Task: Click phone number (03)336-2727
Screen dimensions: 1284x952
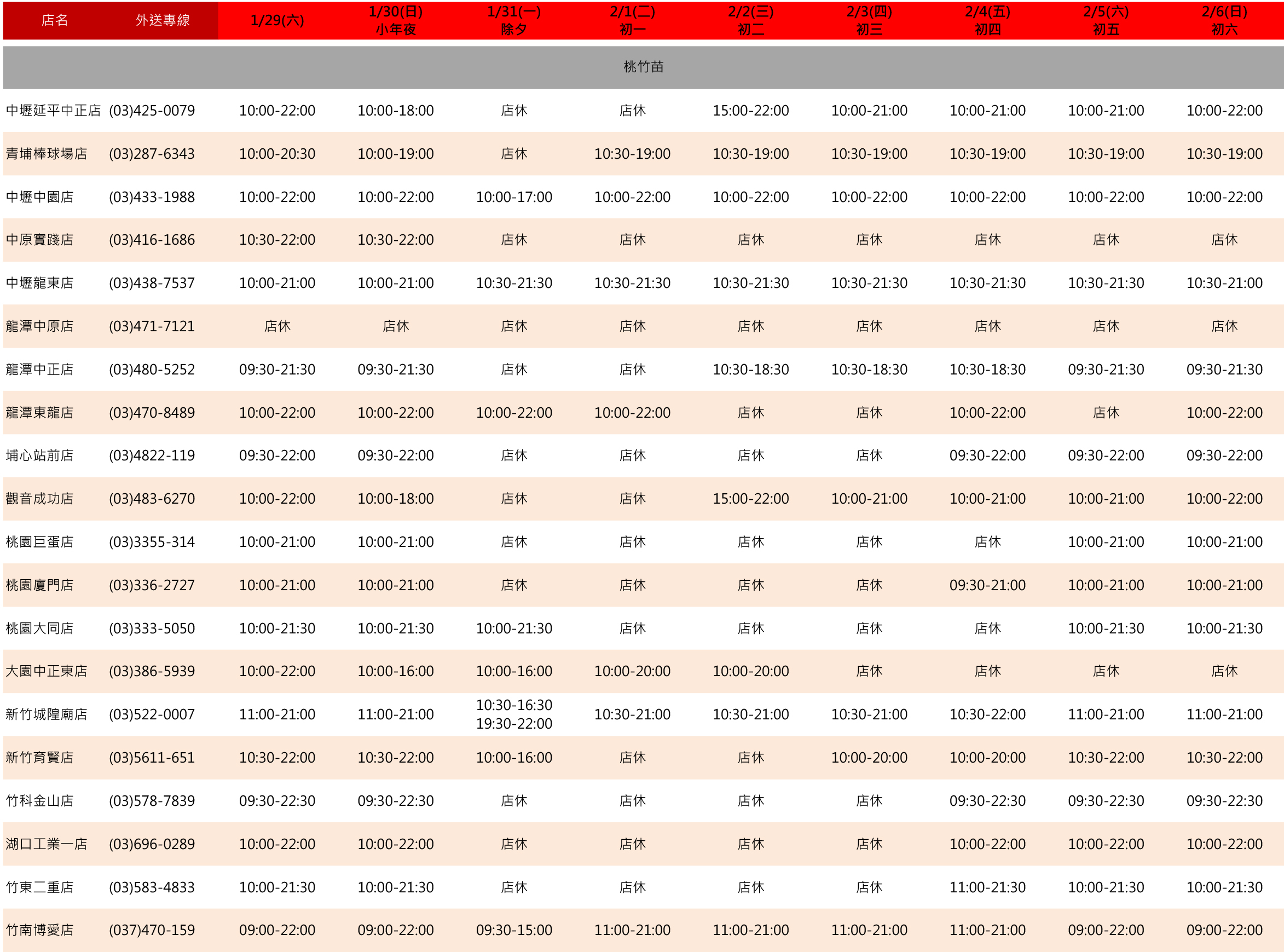Action: 152,585
